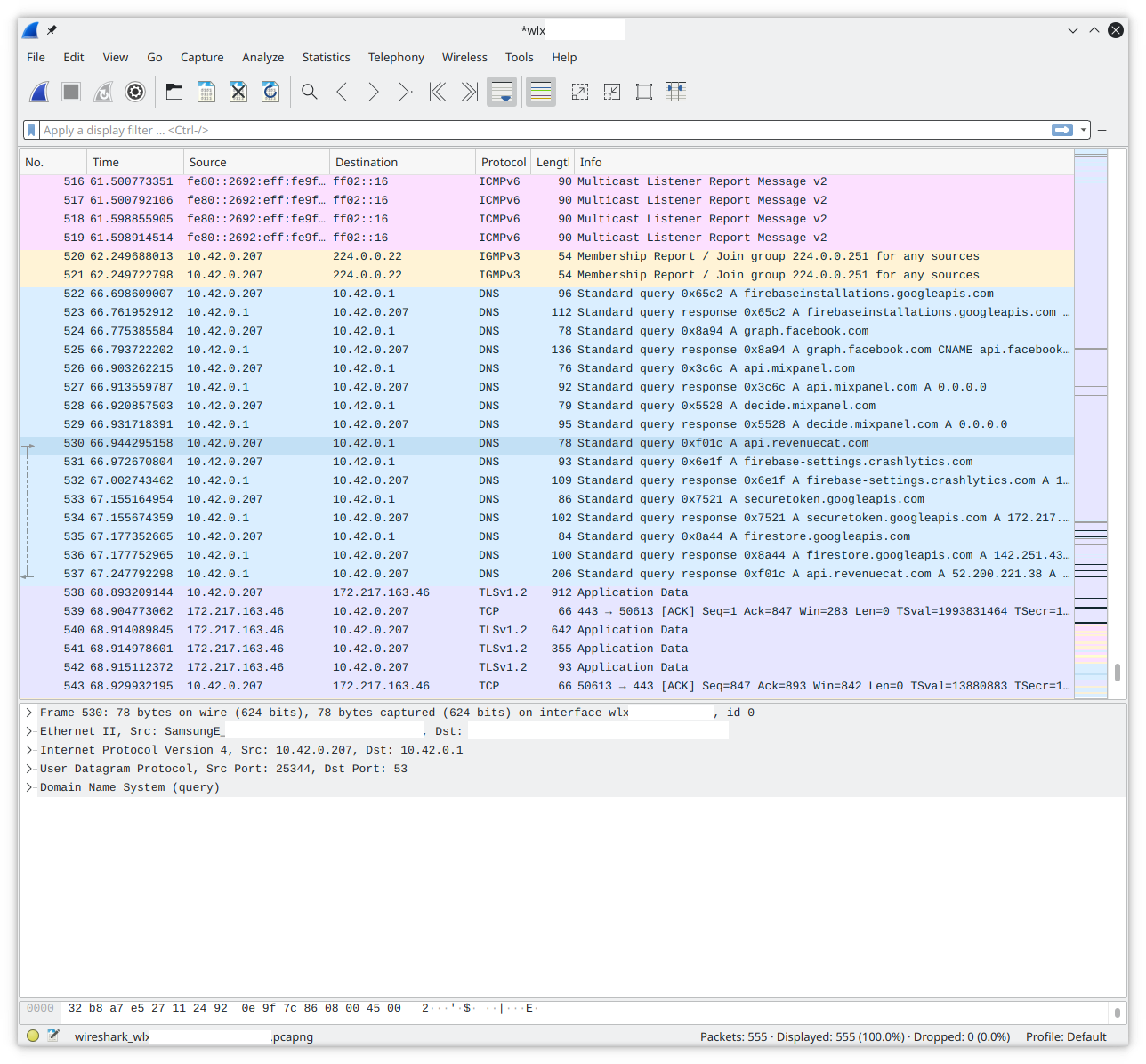Viewport: 1146px width, 1064px height.
Task: Open the display filter history dropdown
Action: (1084, 130)
